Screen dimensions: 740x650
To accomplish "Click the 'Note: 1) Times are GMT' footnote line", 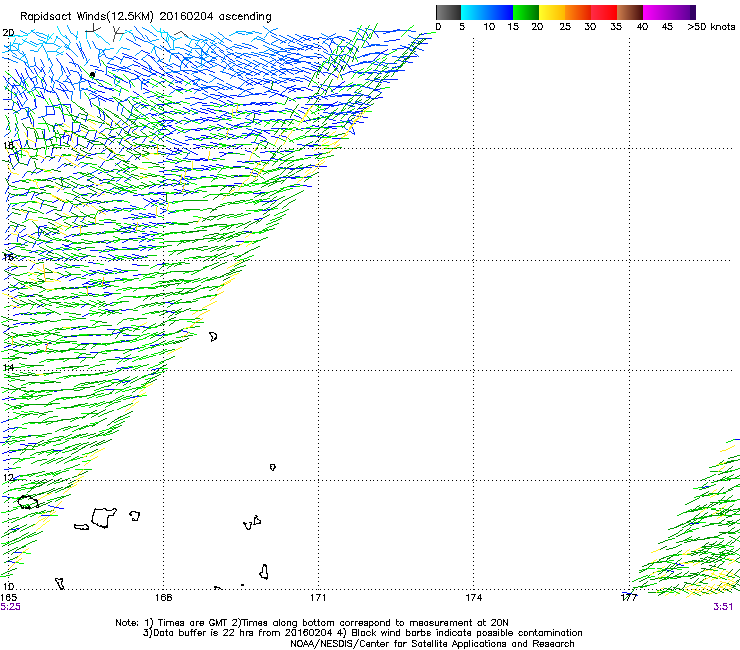I will [311, 623].
